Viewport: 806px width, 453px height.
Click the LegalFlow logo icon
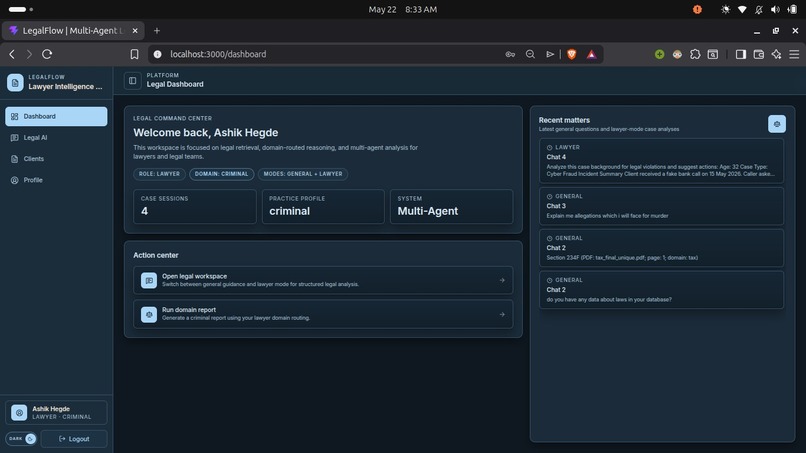coord(15,82)
